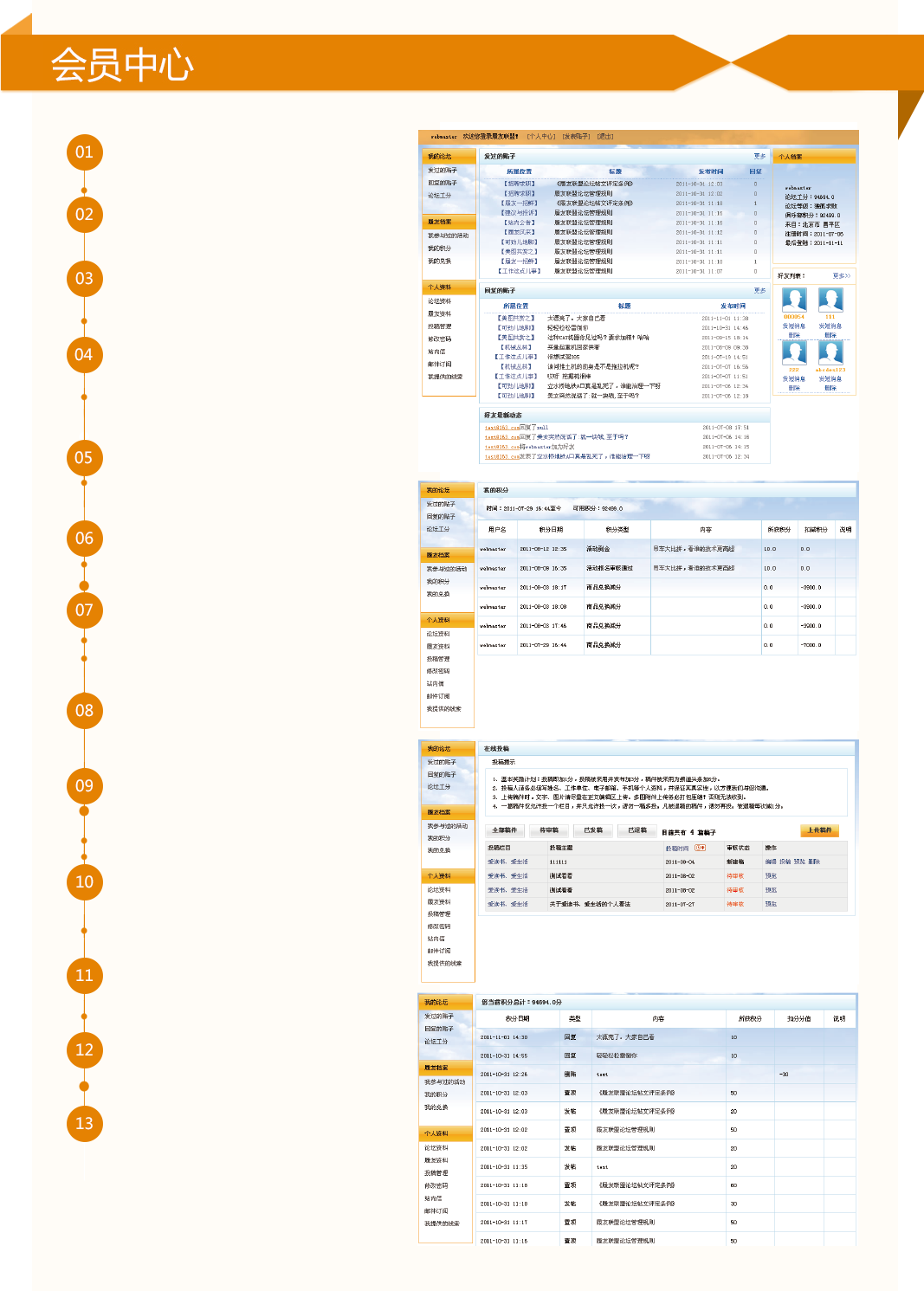Expand 更多 in the 发过的帖子 panel header
924x1291 pixels.
(759, 156)
